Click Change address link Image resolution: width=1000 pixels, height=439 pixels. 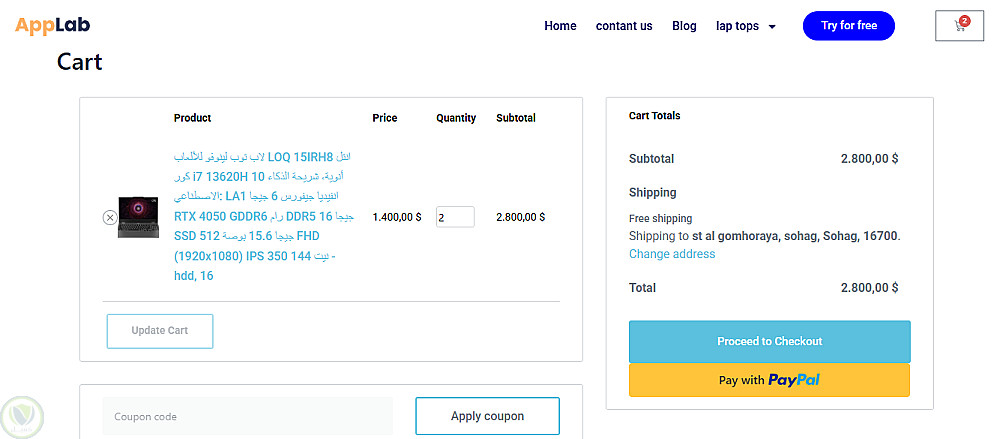coord(672,254)
